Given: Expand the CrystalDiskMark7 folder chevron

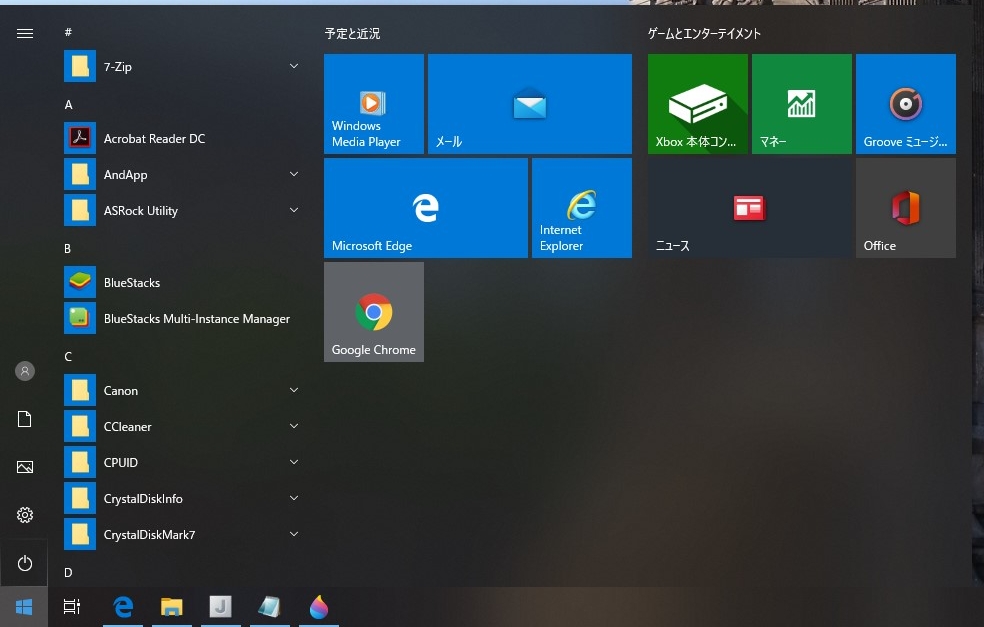Looking at the screenshot, I should [x=294, y=533].
